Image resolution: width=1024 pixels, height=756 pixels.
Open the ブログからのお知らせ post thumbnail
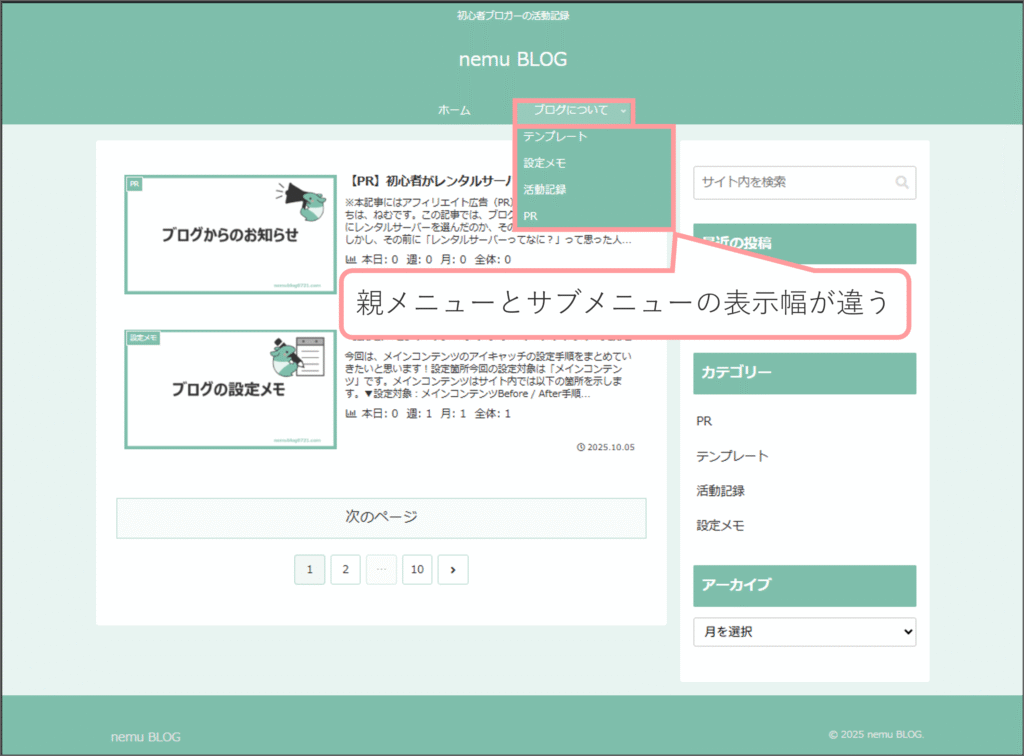pos(229,235)
